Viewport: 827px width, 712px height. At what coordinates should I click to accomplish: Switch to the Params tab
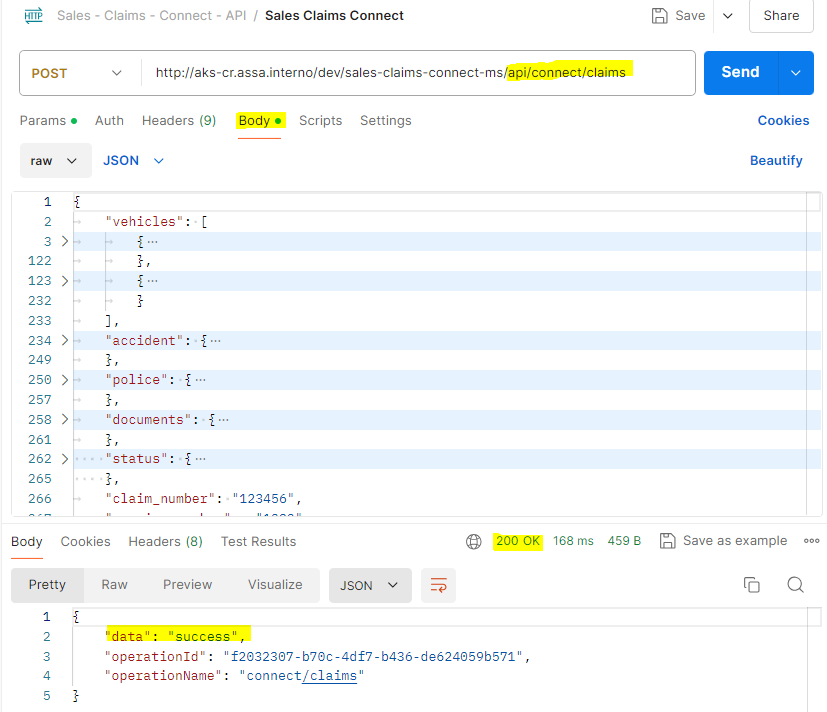[48, 121]
